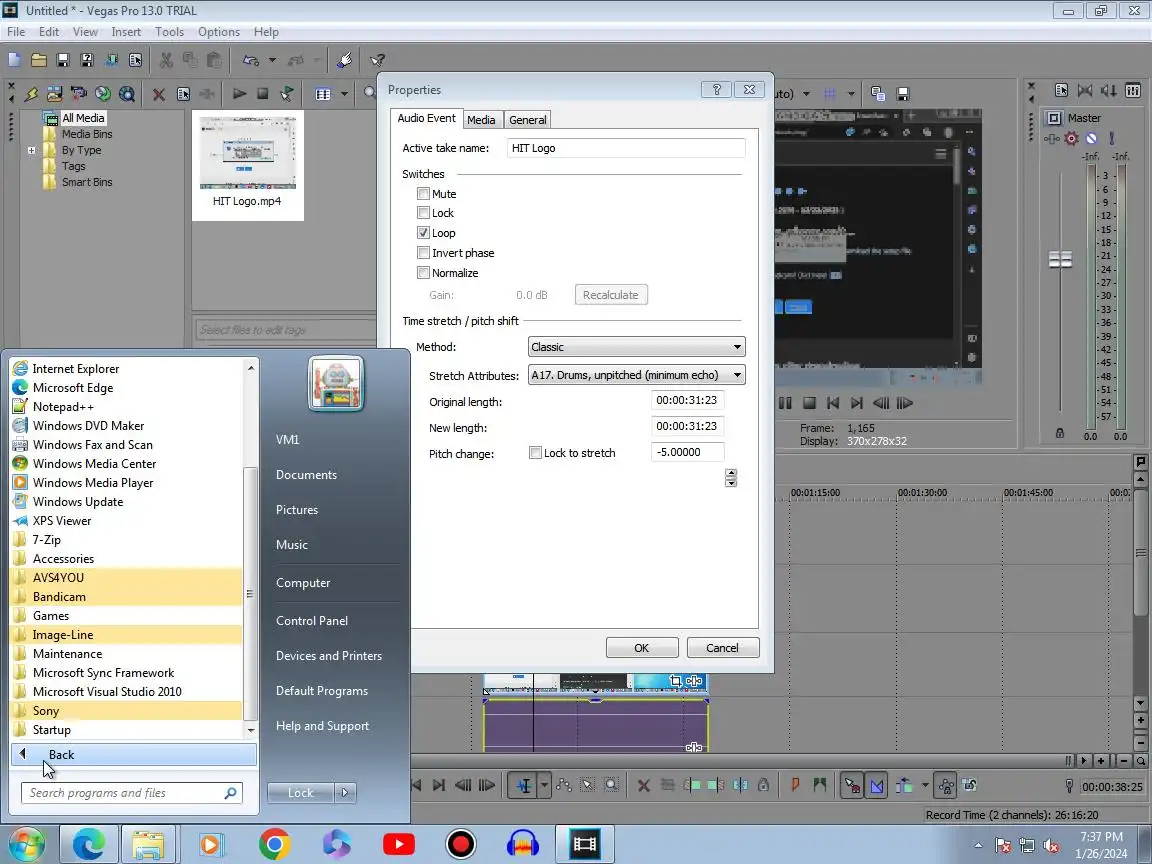This screenshot has width=1152, height=864.
Task: Toggle Automatic Crossfades icon
Action: click(x=876, y=785)
